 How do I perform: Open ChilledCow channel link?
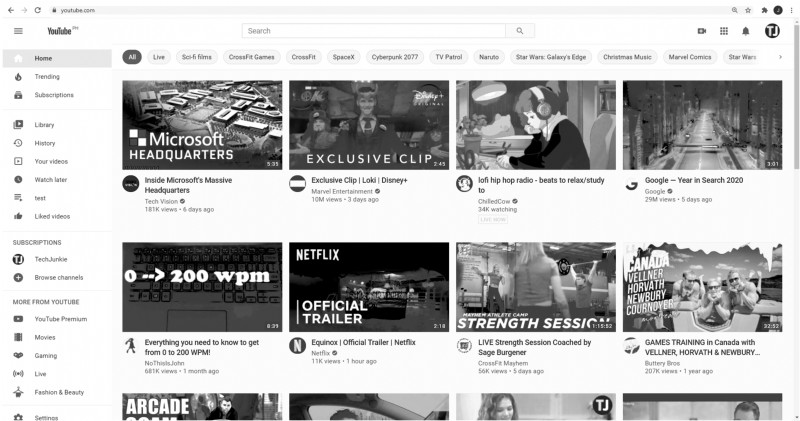(494, 202)
